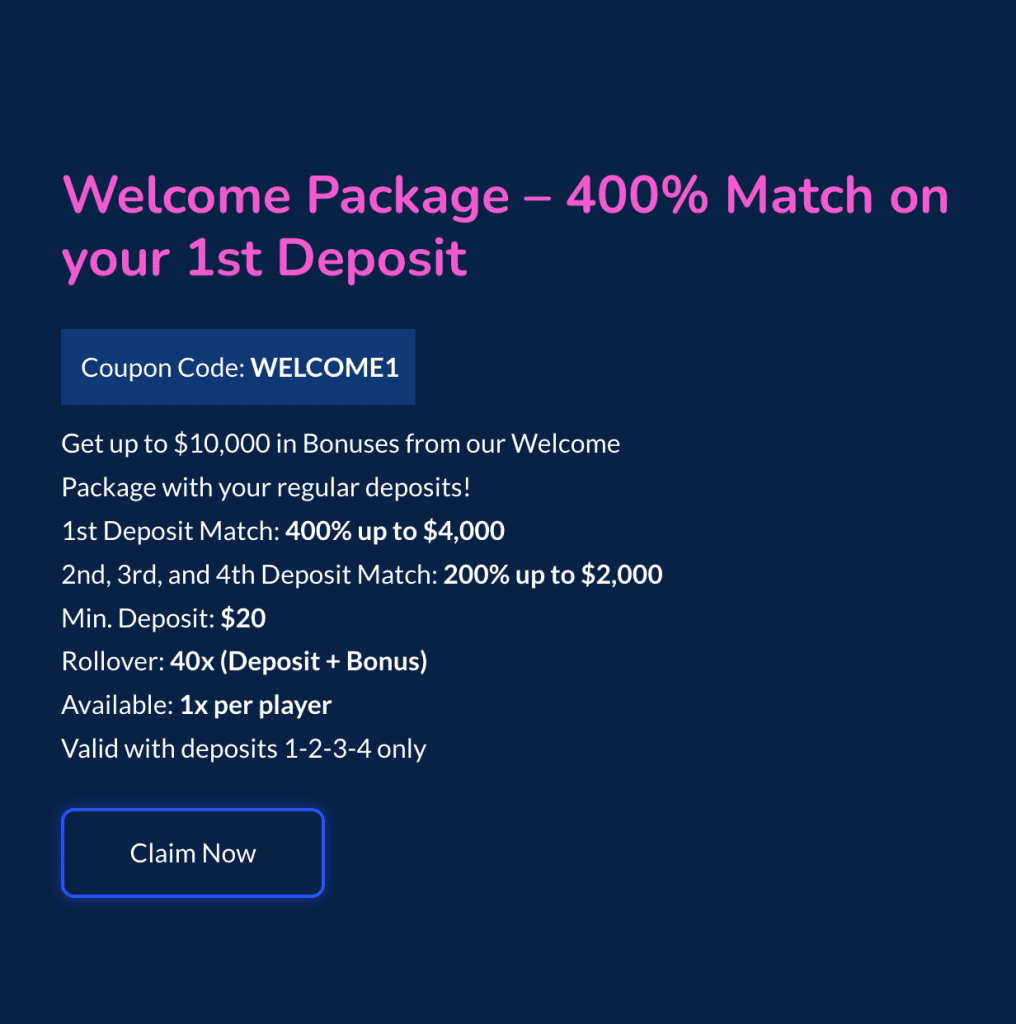Click the Claim Now button
Screen dimensions: 1016x1024
click(x=192, y=853)
